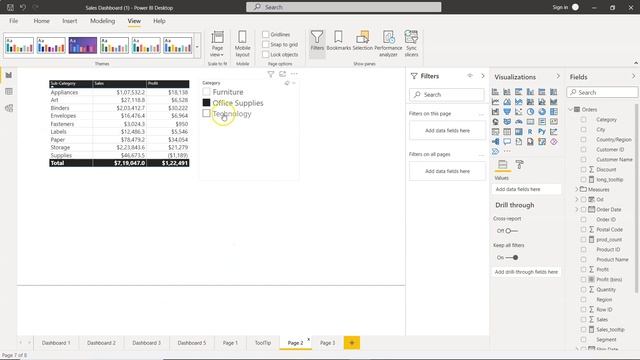Click the visual's filter funnel icon
The width and height of the screenshot is (640, 360).
click(271, 74)
